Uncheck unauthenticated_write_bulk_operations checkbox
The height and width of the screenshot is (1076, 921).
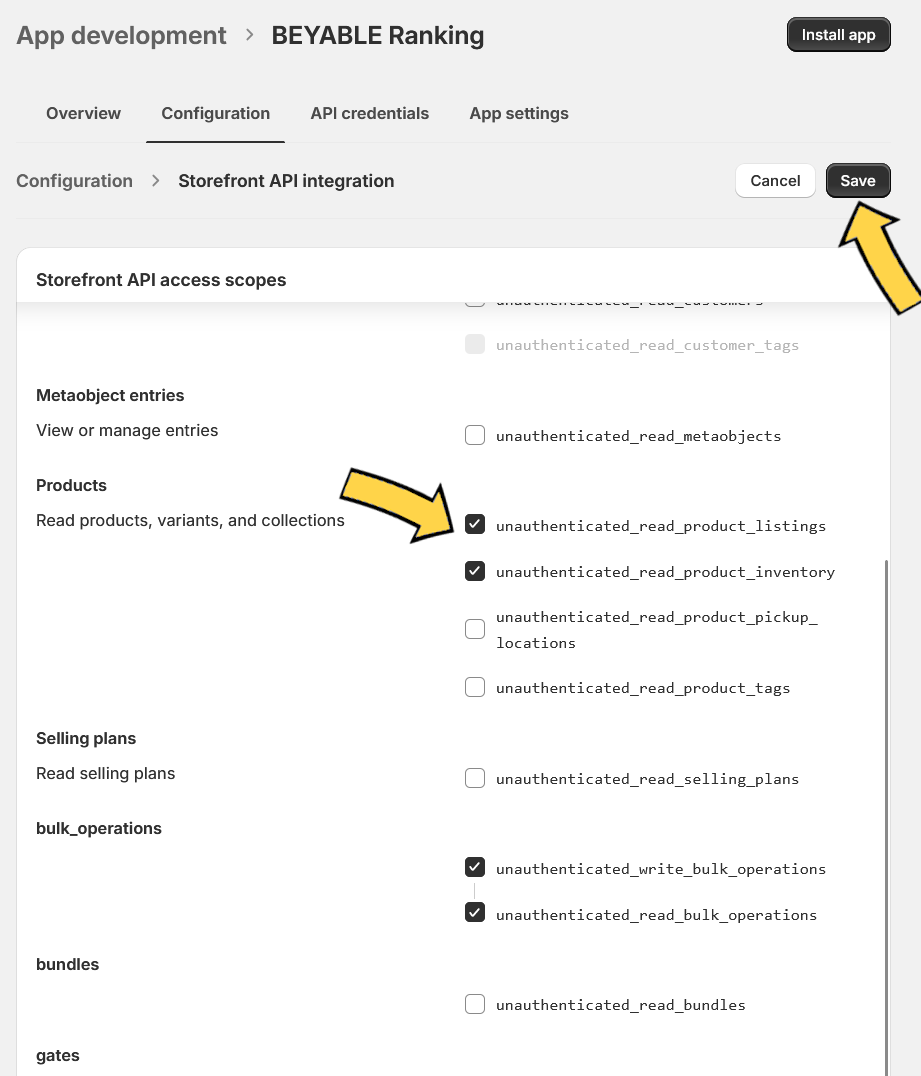[475, 867]
